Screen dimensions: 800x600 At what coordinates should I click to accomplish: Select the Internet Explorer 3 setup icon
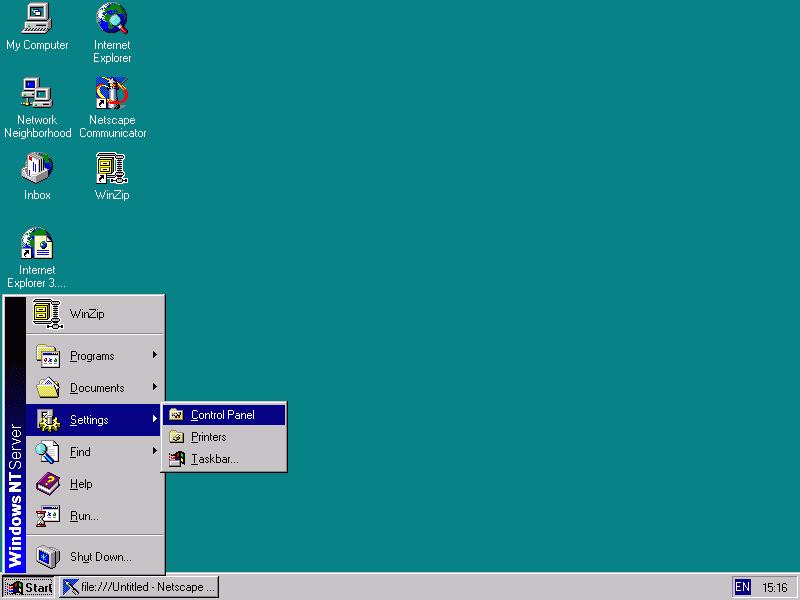[37, 244]
